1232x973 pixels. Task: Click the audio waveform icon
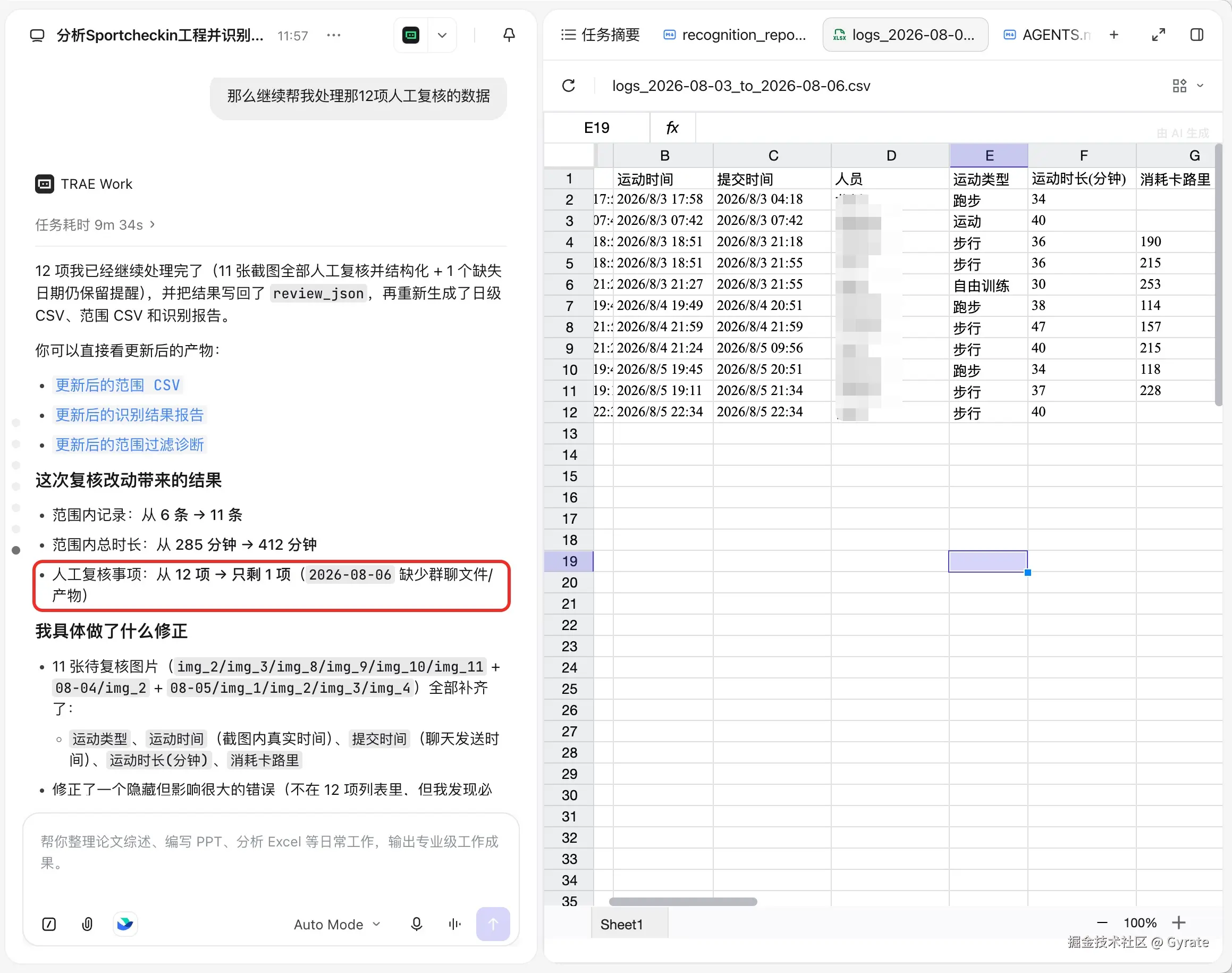[x=454, y=924]
